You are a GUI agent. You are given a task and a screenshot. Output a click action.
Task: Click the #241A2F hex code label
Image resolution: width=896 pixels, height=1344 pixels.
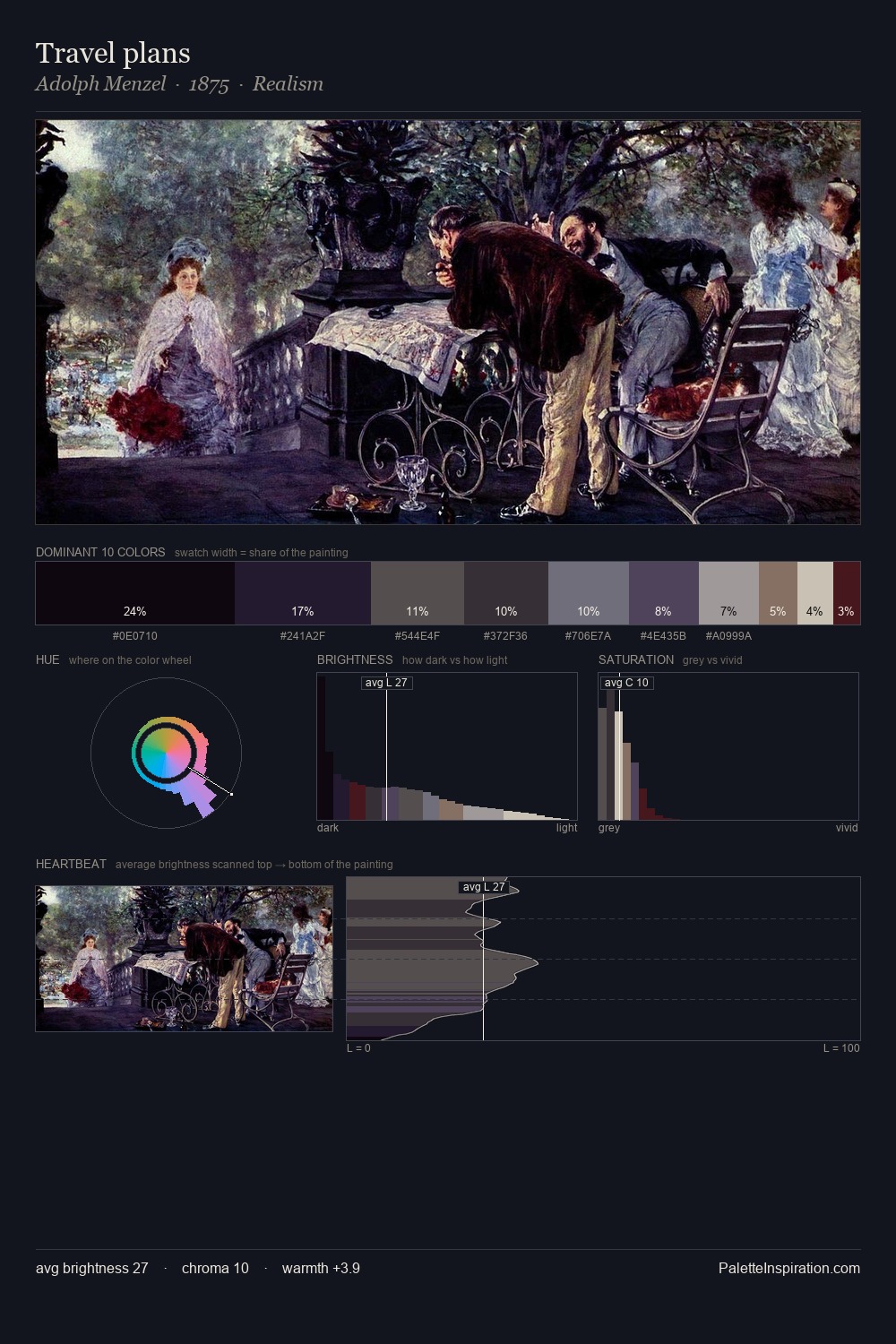tap(303, 636)
